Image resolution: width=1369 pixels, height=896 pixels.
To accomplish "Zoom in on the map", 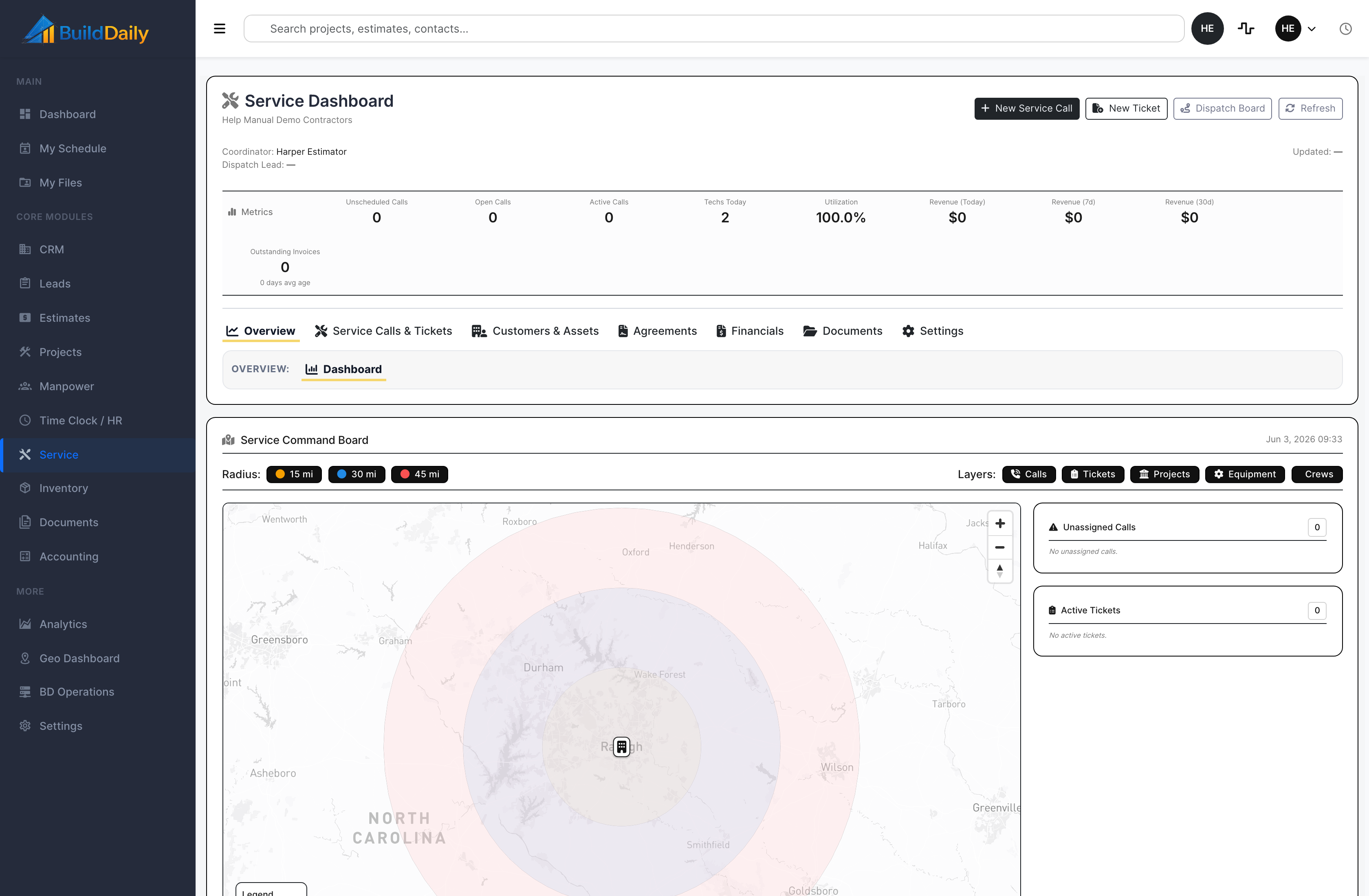I will 1000,523.
